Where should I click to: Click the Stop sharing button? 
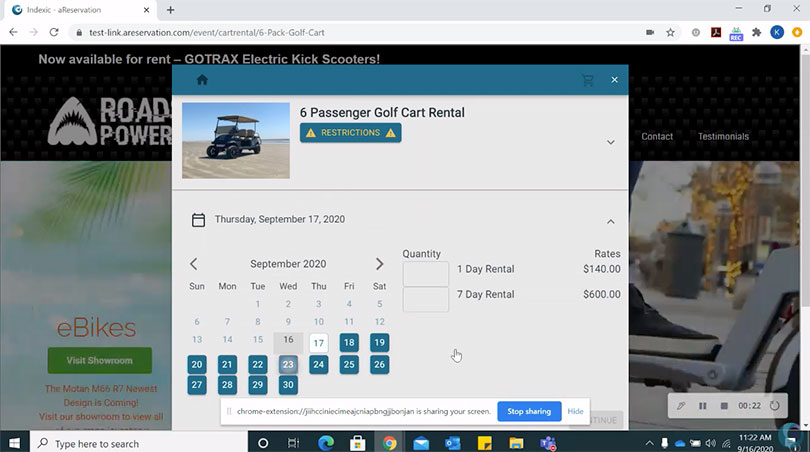point(529,412)
